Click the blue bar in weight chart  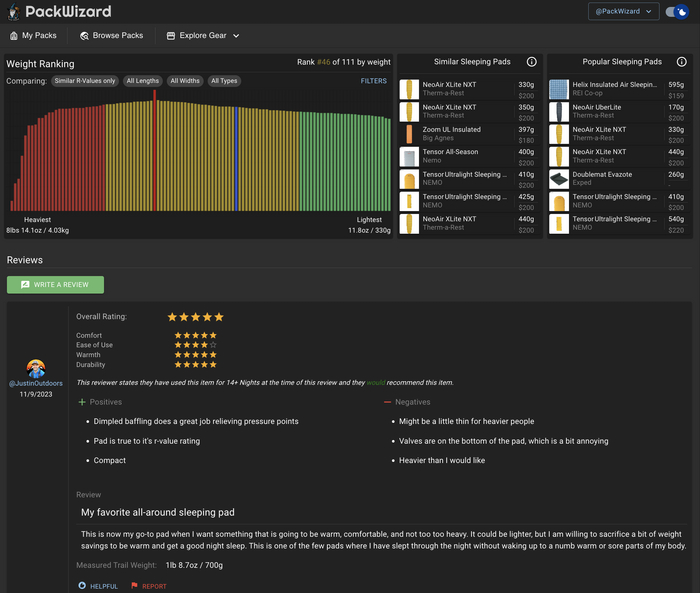(236, 159)
